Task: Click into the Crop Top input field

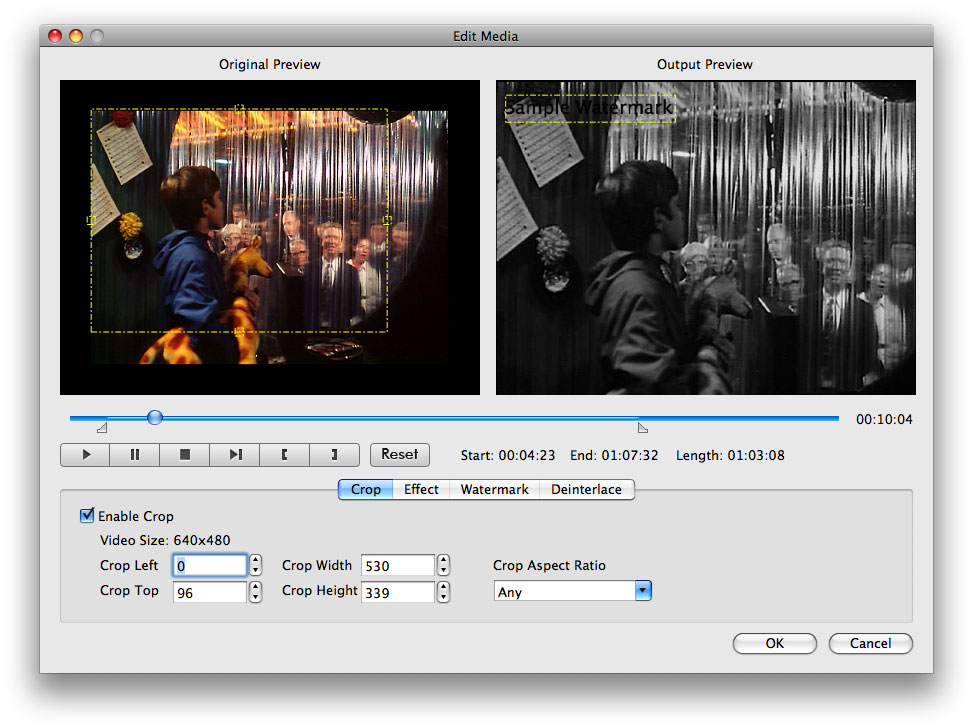Action: coord(210,592)
